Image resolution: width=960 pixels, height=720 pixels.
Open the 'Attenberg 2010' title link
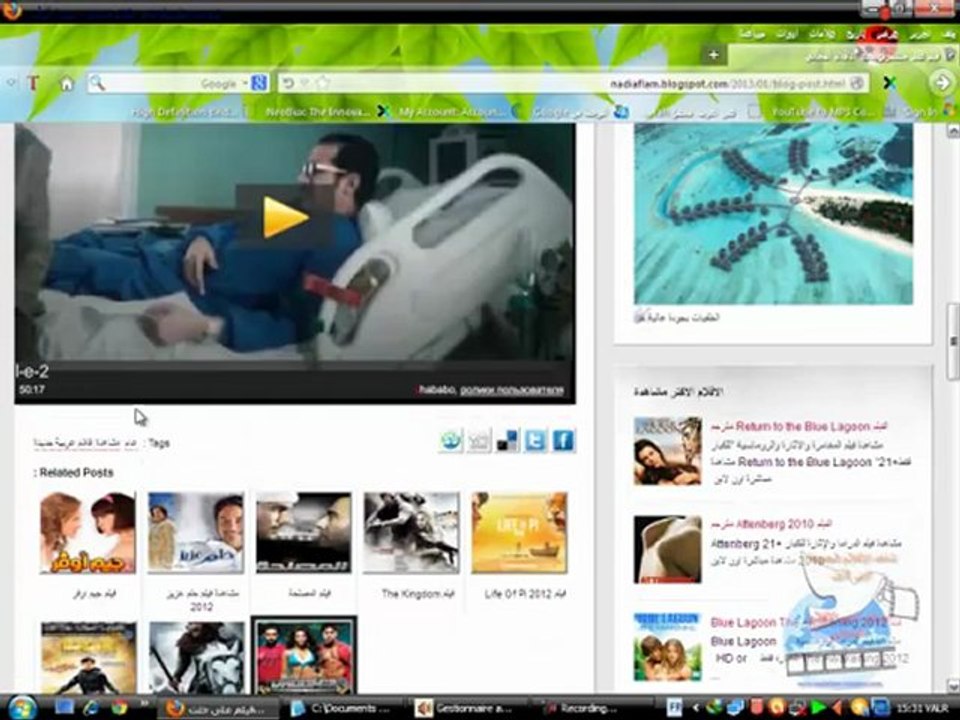pyautogui.click(x=771, y=525)
